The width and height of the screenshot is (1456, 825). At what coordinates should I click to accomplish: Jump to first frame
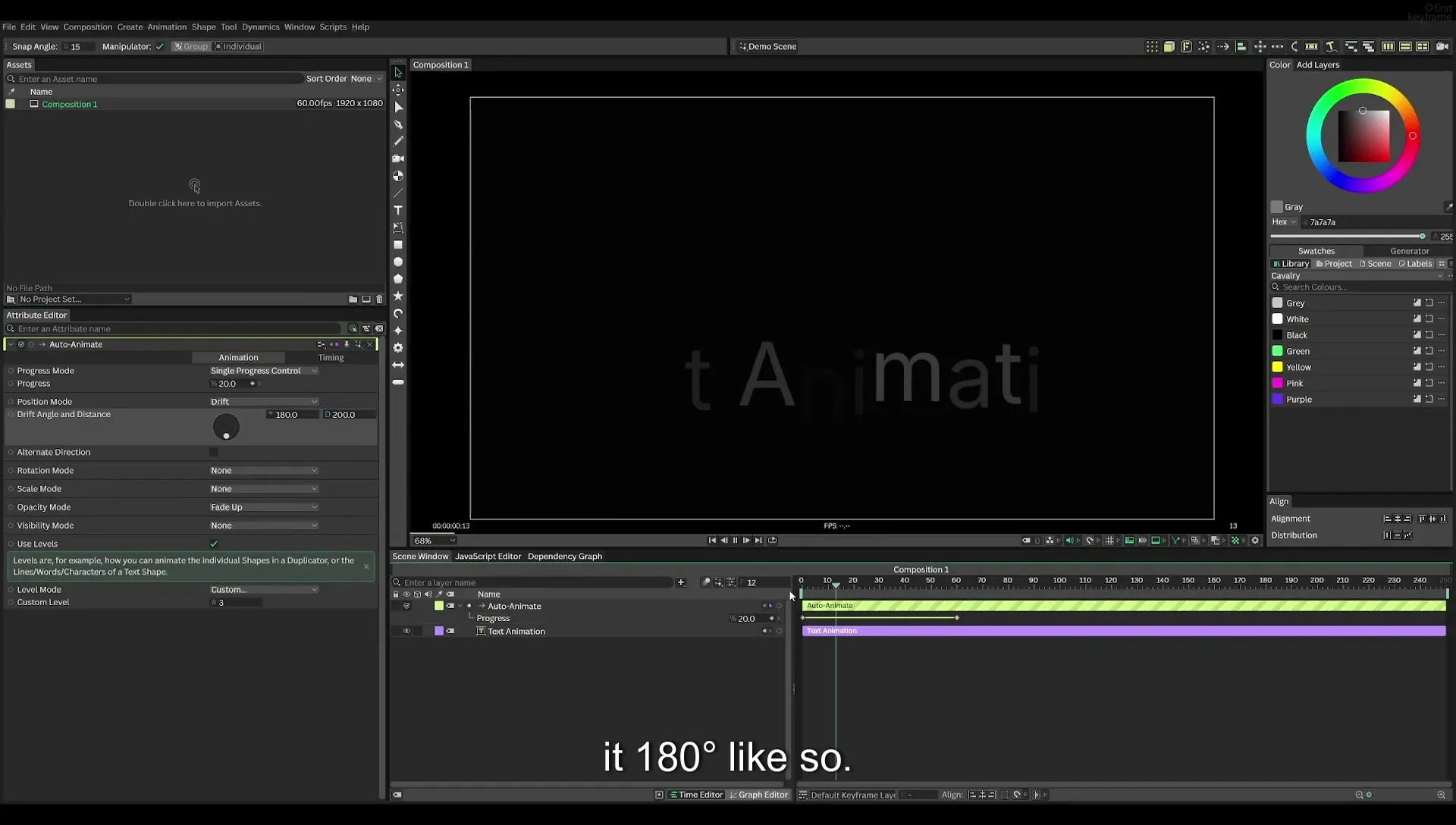tap(712, 541)
